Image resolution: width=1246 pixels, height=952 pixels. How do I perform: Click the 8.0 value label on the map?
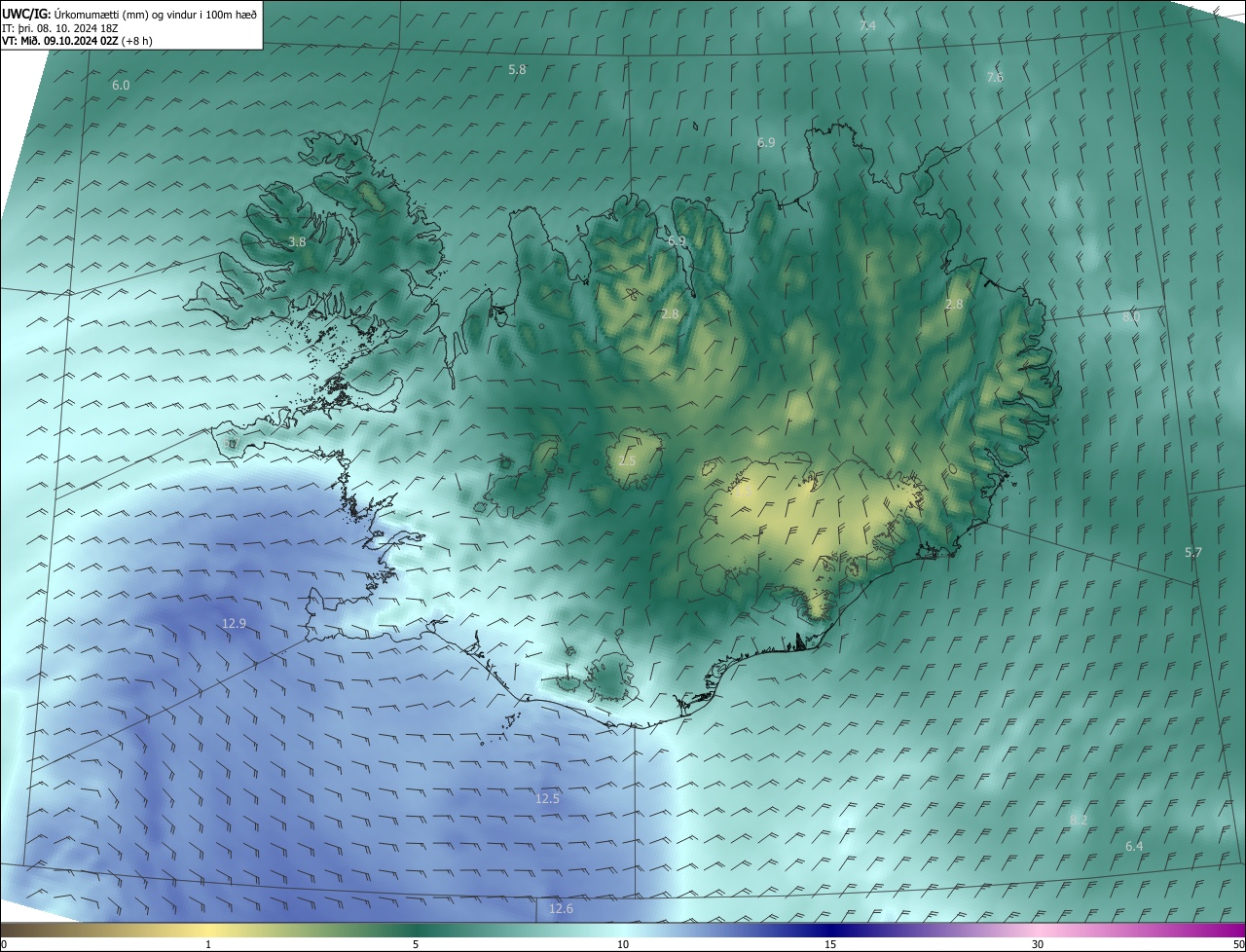click(x=1131, y=317)
